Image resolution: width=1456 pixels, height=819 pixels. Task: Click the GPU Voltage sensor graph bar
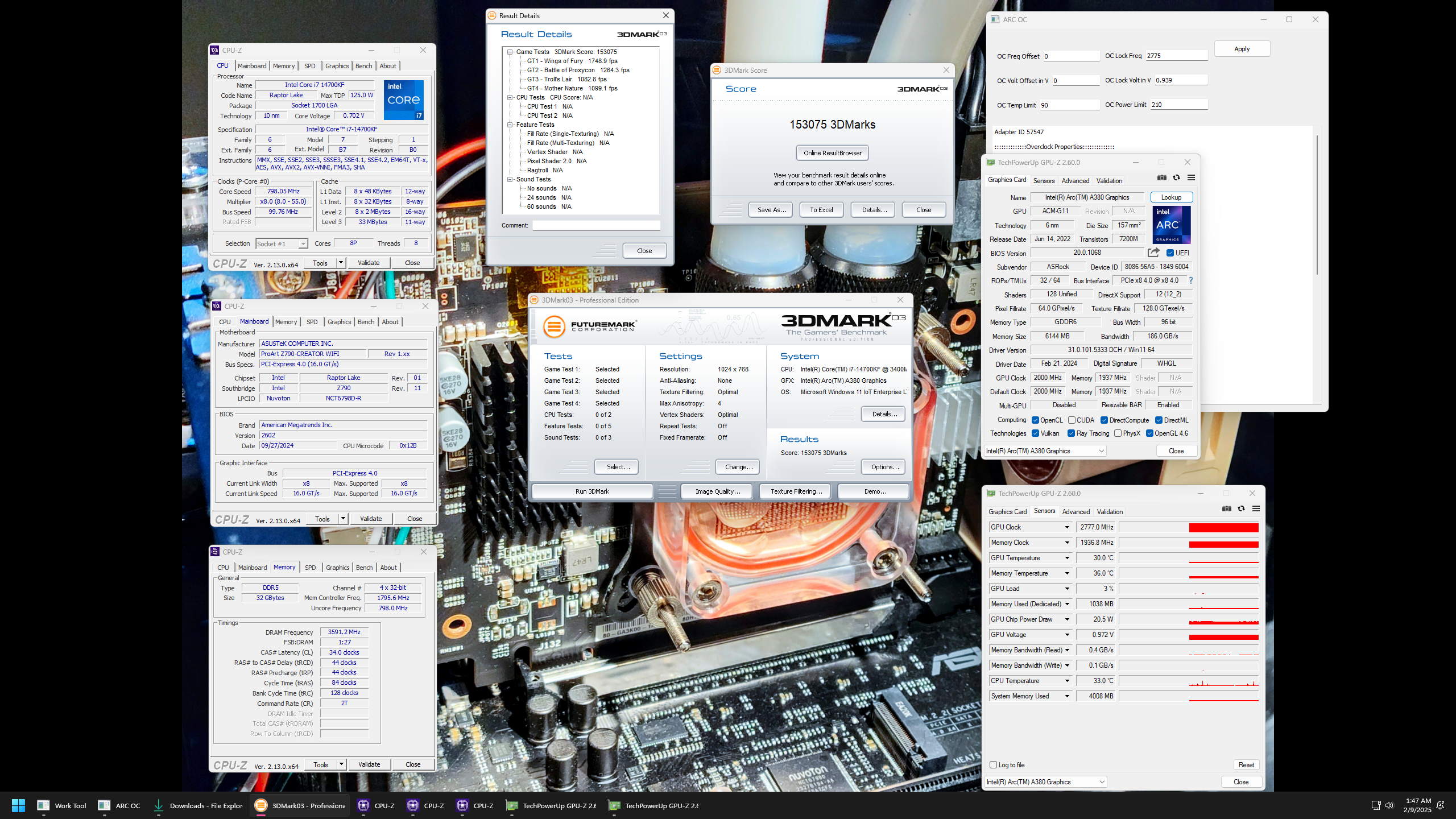(x=1189, y=635)
